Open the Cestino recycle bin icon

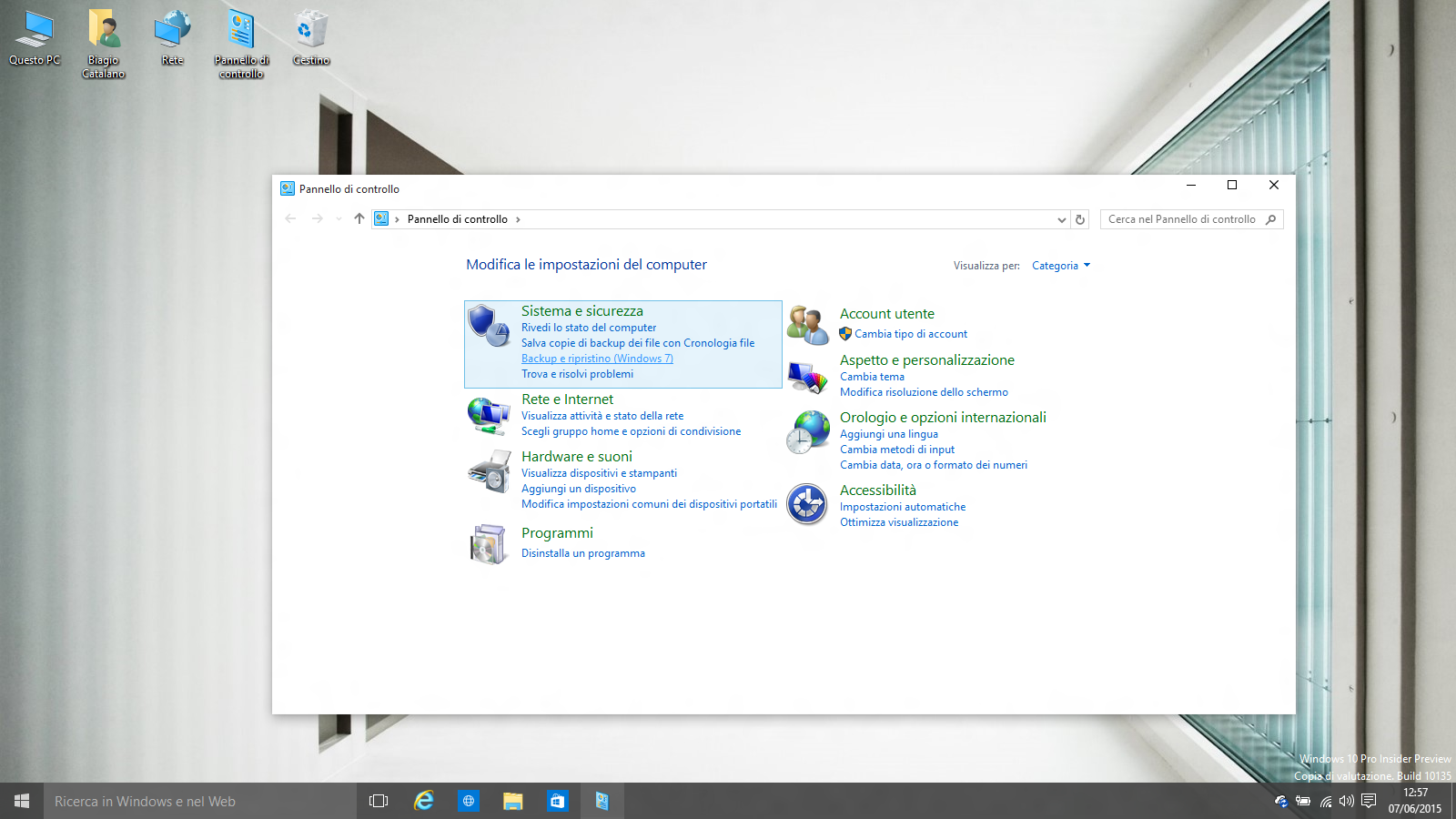click(311, 38)
